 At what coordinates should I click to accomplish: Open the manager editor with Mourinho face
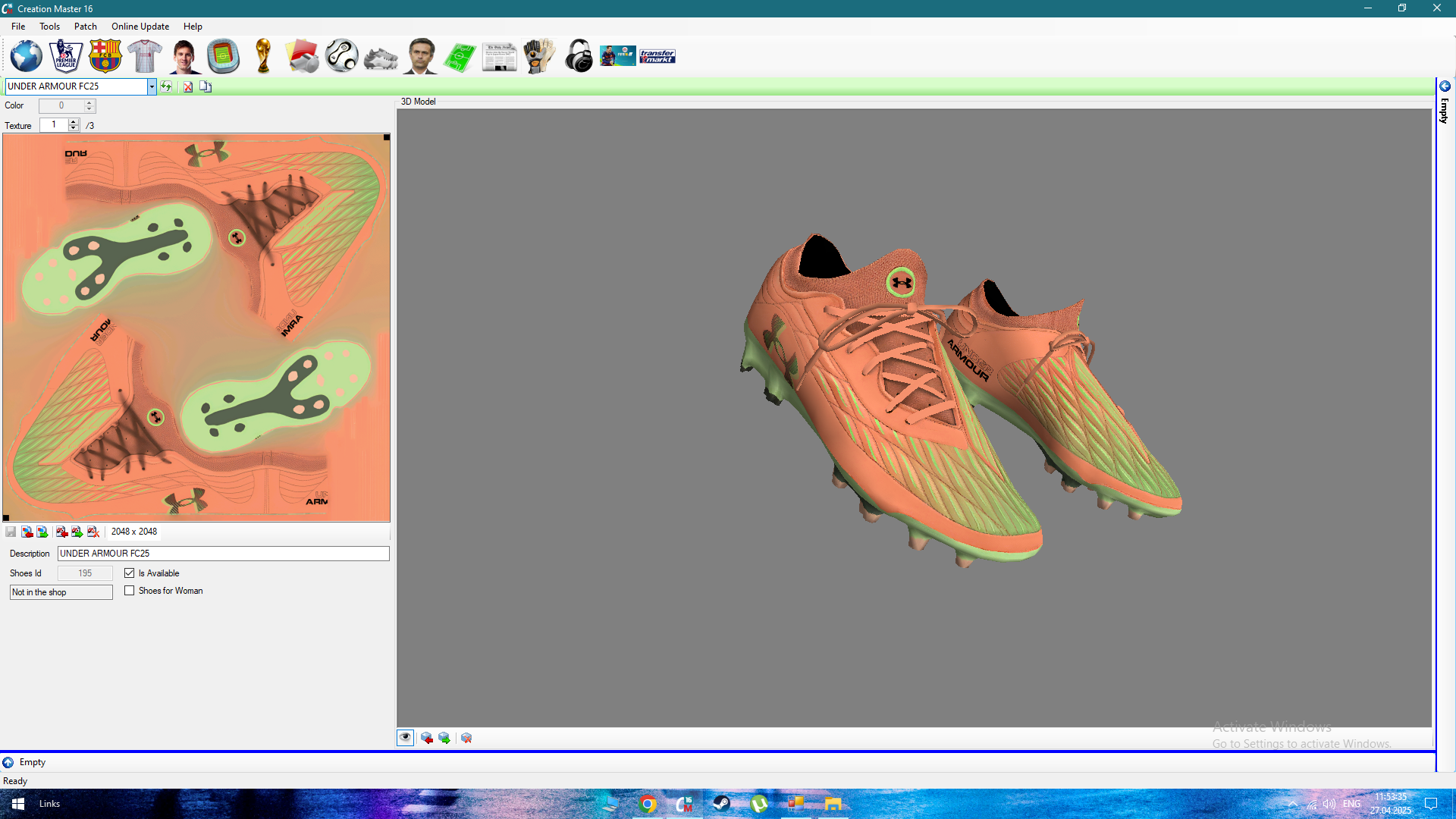tap(420, 56)
